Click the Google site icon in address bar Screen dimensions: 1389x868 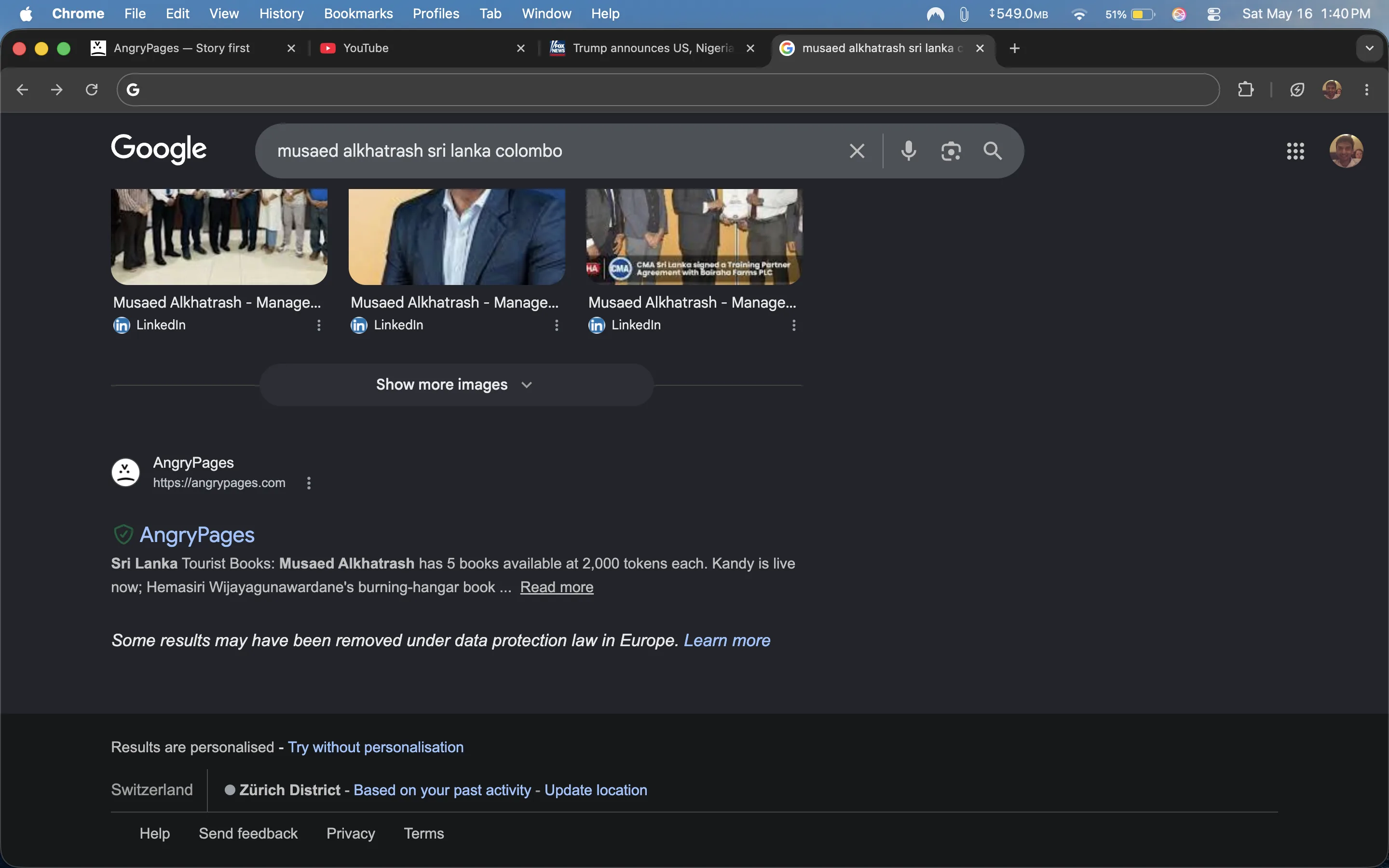coord(133,90)
